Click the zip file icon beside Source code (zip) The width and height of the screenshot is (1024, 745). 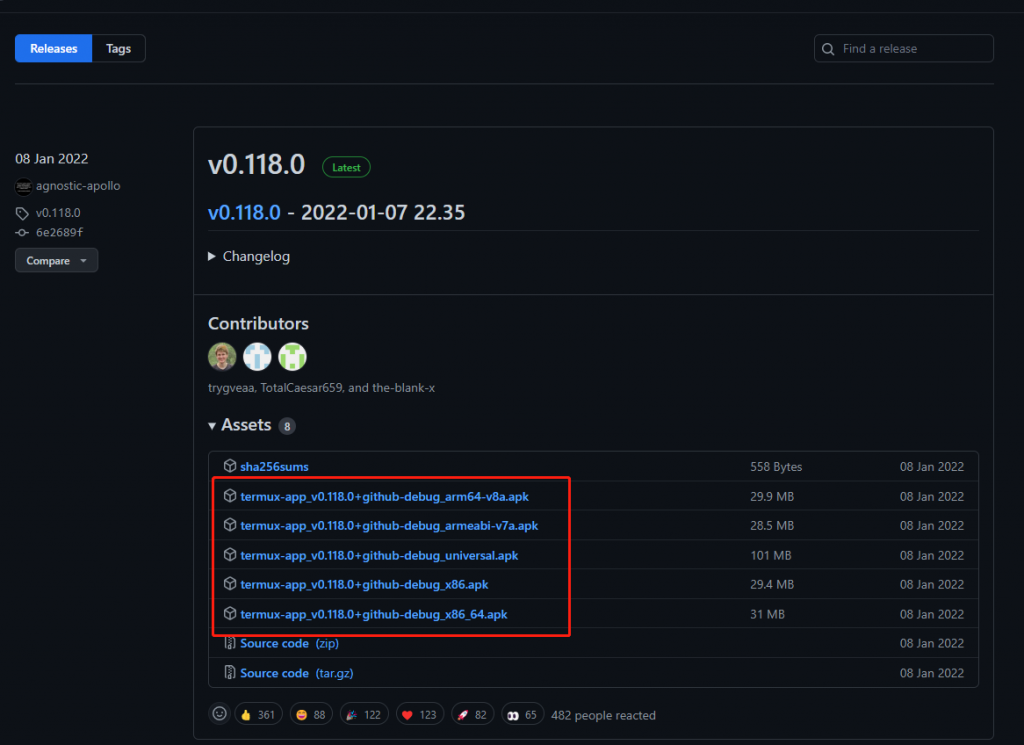(x=230, y=643)
